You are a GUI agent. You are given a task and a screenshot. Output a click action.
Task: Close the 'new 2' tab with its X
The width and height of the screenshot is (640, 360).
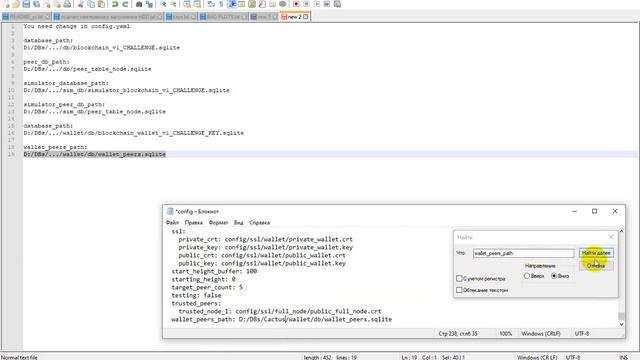pos(306,17)
